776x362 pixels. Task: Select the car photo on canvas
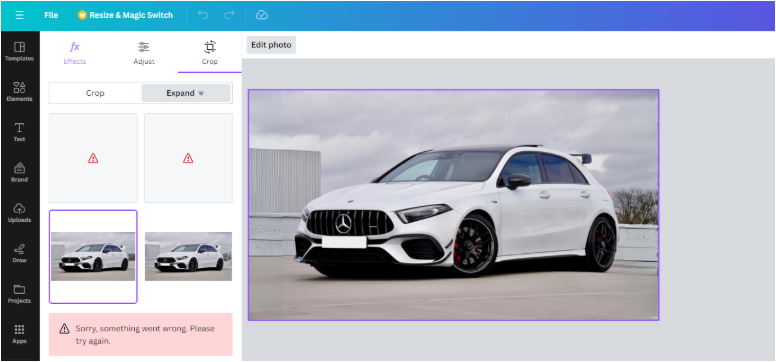point(453,205)
